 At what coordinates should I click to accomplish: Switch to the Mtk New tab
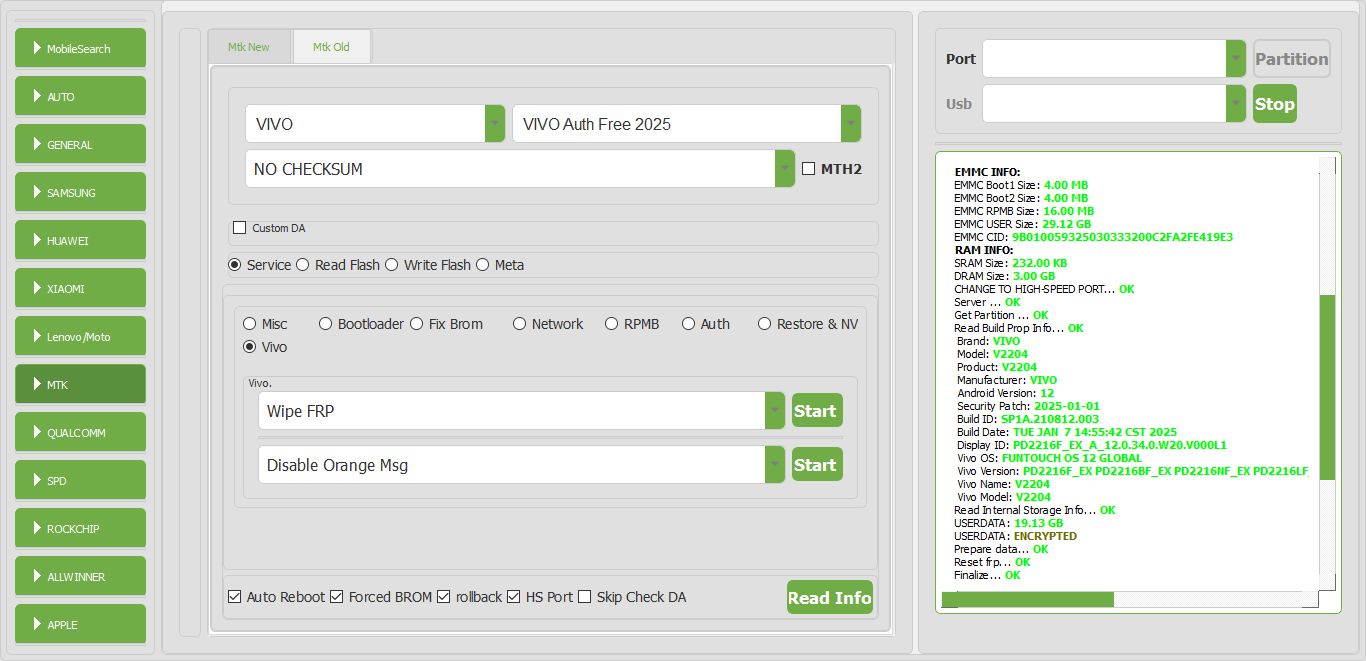tap(249, 47)
